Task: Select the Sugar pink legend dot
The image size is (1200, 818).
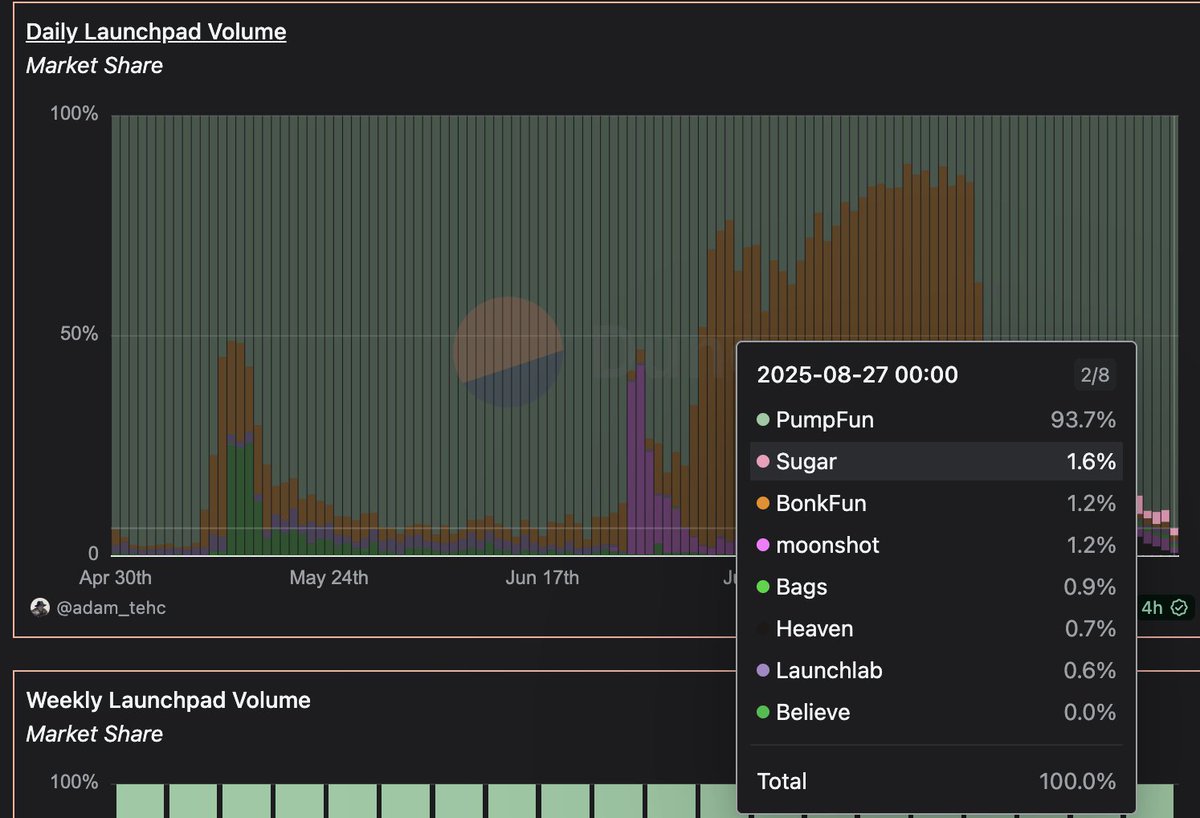Action: (x=763, y=462)
